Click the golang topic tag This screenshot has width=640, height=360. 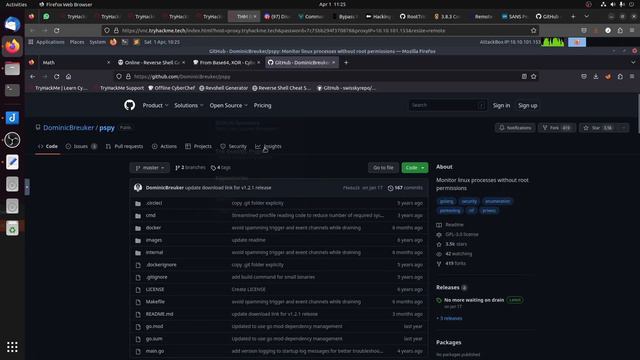447,201
